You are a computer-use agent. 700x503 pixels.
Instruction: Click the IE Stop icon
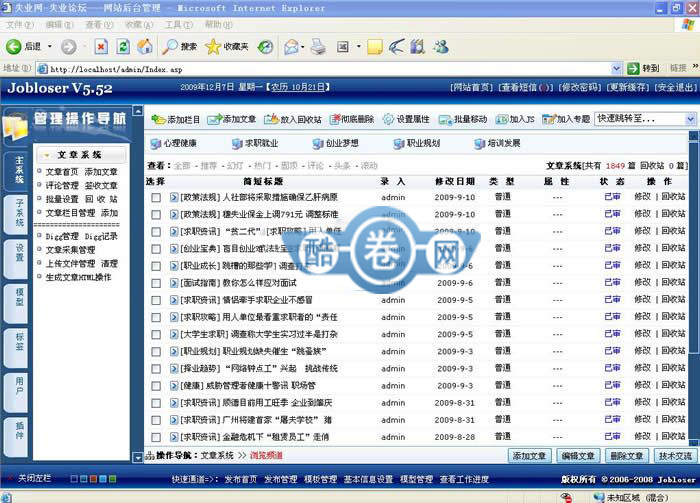[x=101, y=46]
